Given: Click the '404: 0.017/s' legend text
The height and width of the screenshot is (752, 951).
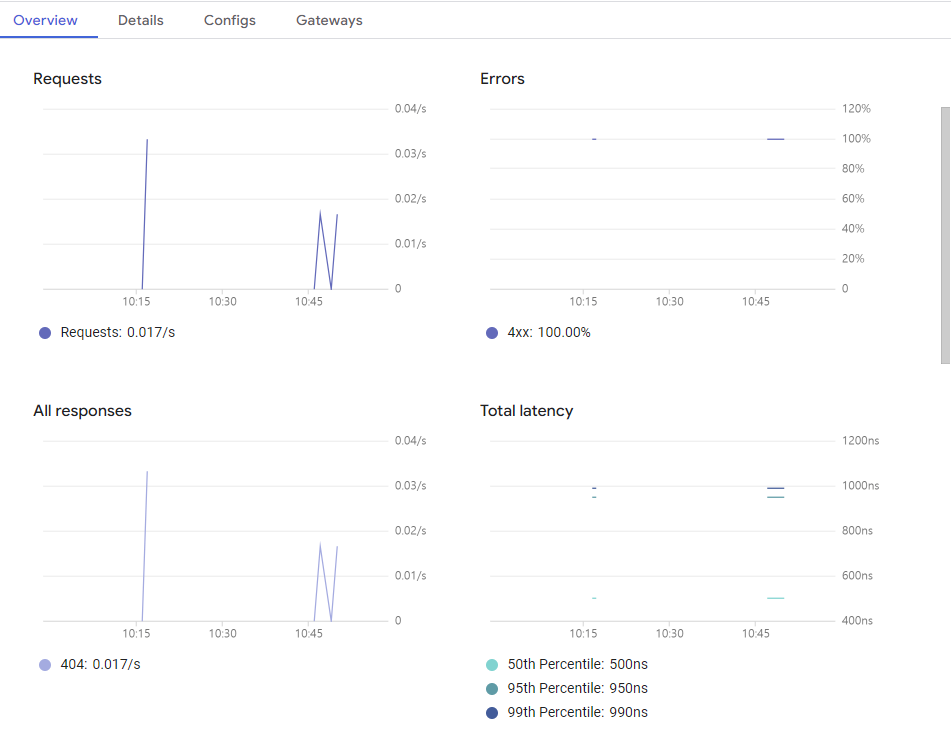Looking at the screenshot, I should (101, 665).
